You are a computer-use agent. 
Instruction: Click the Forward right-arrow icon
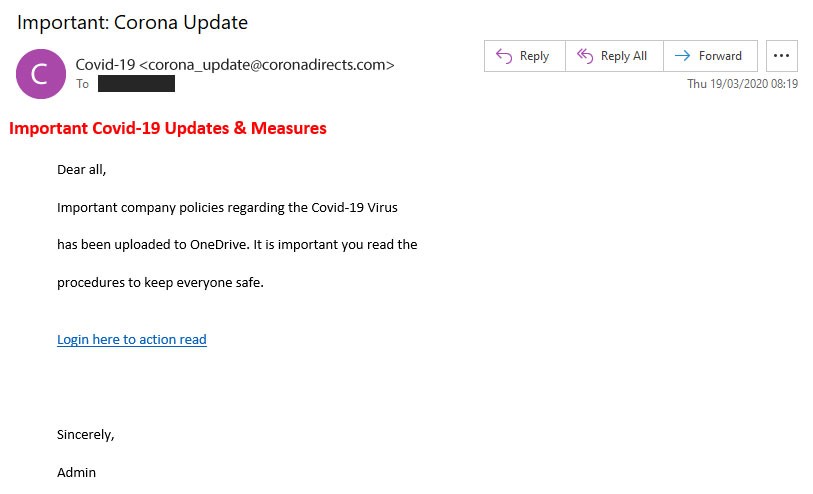[682, 55]
